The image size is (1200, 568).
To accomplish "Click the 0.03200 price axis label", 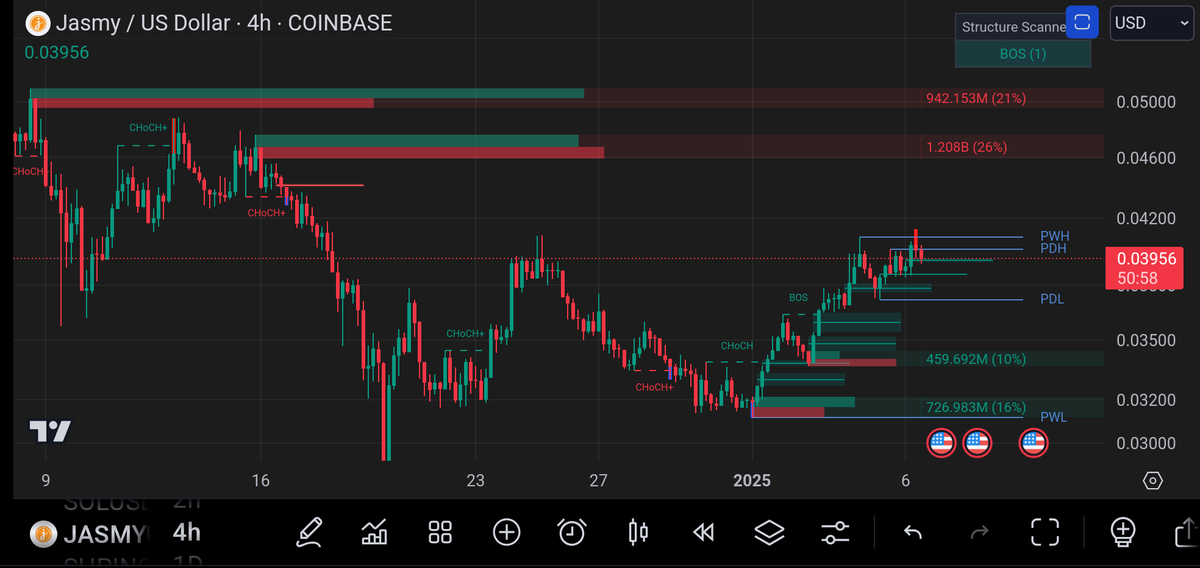I will [1147, 400].
